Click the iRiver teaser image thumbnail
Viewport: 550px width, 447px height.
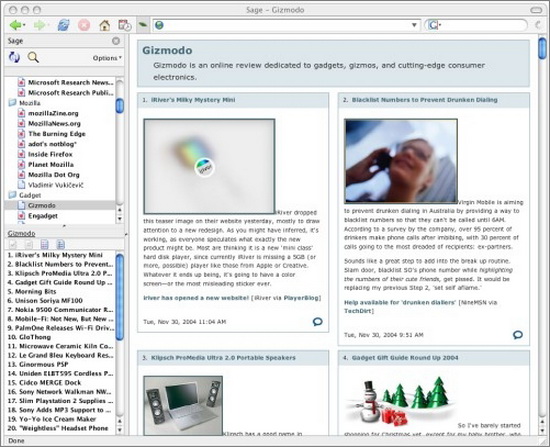point(209,166)
